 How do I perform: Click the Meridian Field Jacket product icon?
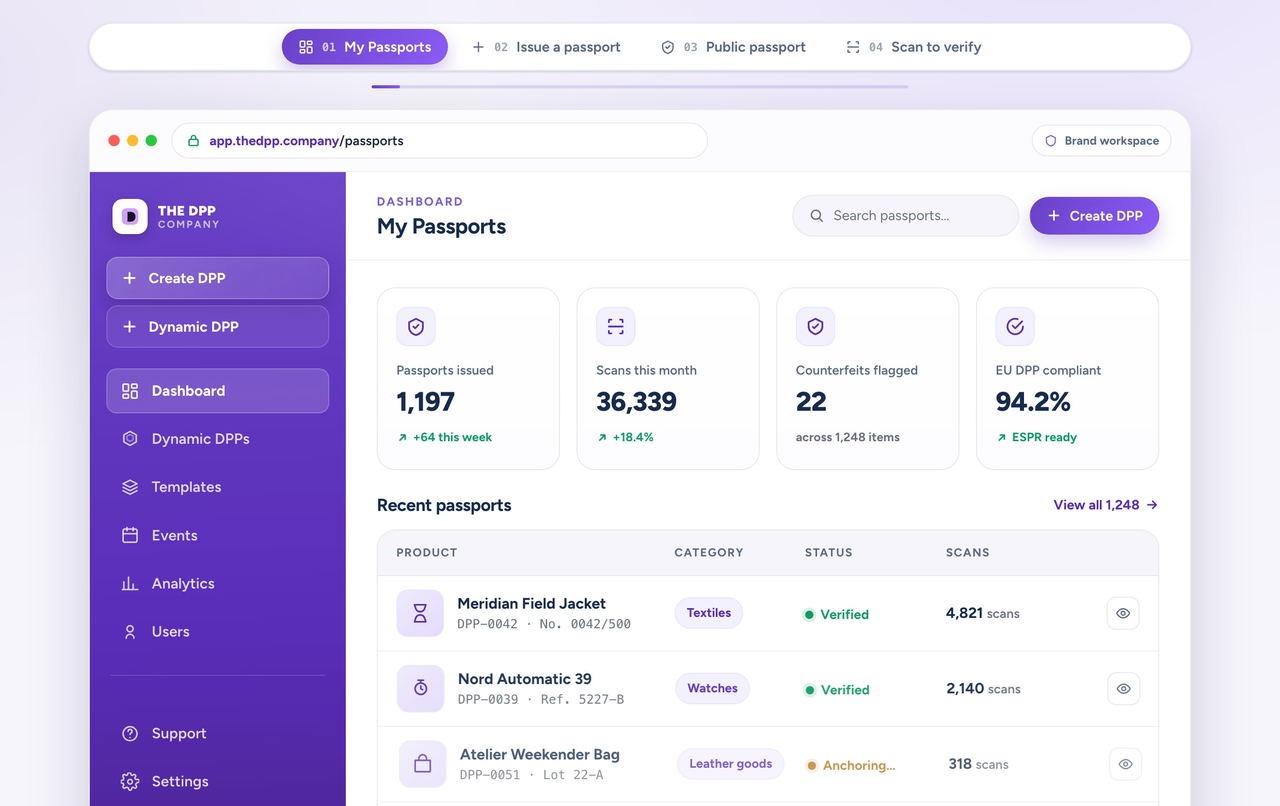(420, 613)
